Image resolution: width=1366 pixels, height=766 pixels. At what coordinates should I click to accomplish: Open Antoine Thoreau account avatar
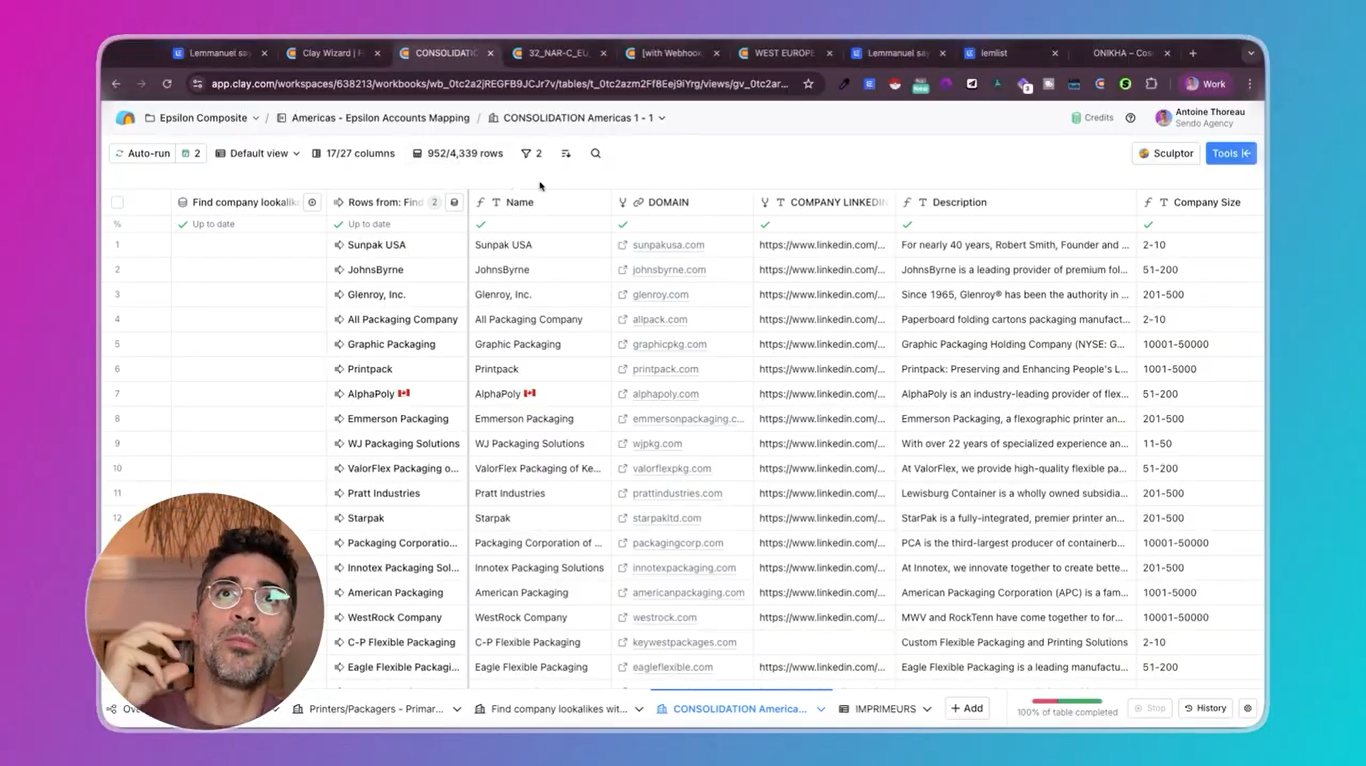click(1163, 118)
